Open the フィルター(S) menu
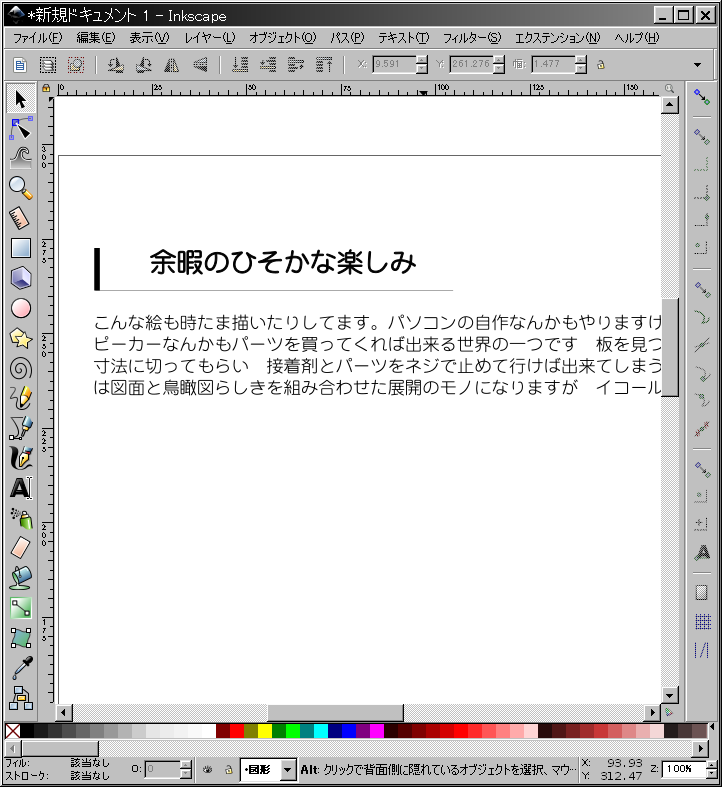722x787 pixels. tap(471, 38)
